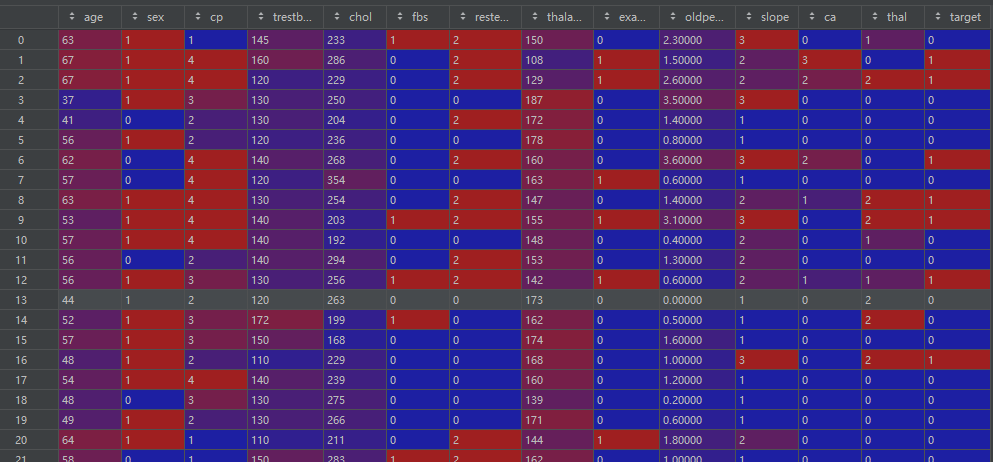This screenshot has width=993, height=462.
Task: Select oldpeak cell 3.60000 in row 6
Action: [x=697, y=160]
